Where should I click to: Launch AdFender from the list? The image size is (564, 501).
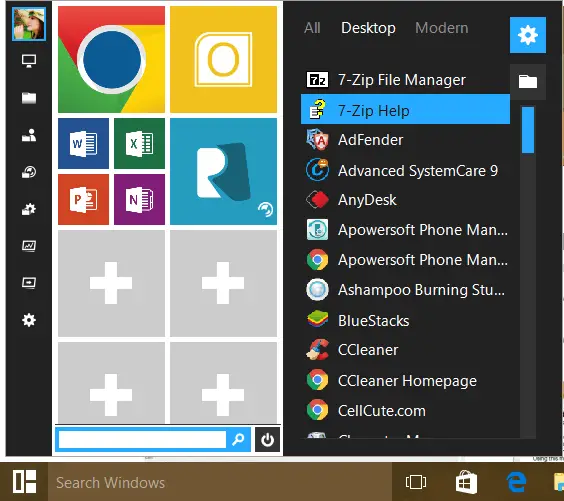405,140
